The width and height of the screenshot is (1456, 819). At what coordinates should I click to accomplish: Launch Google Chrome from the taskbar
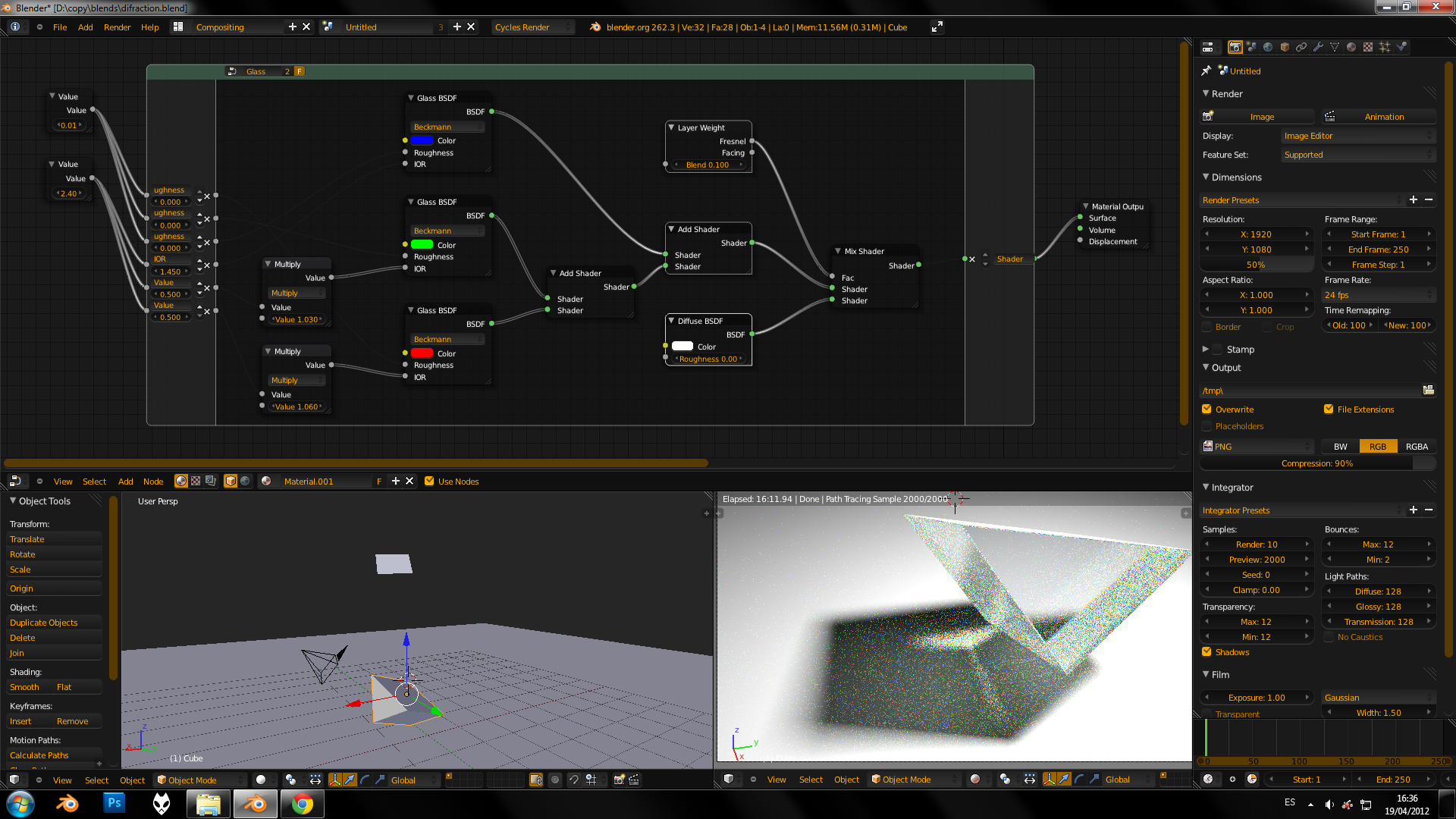[x=302, y=803]
